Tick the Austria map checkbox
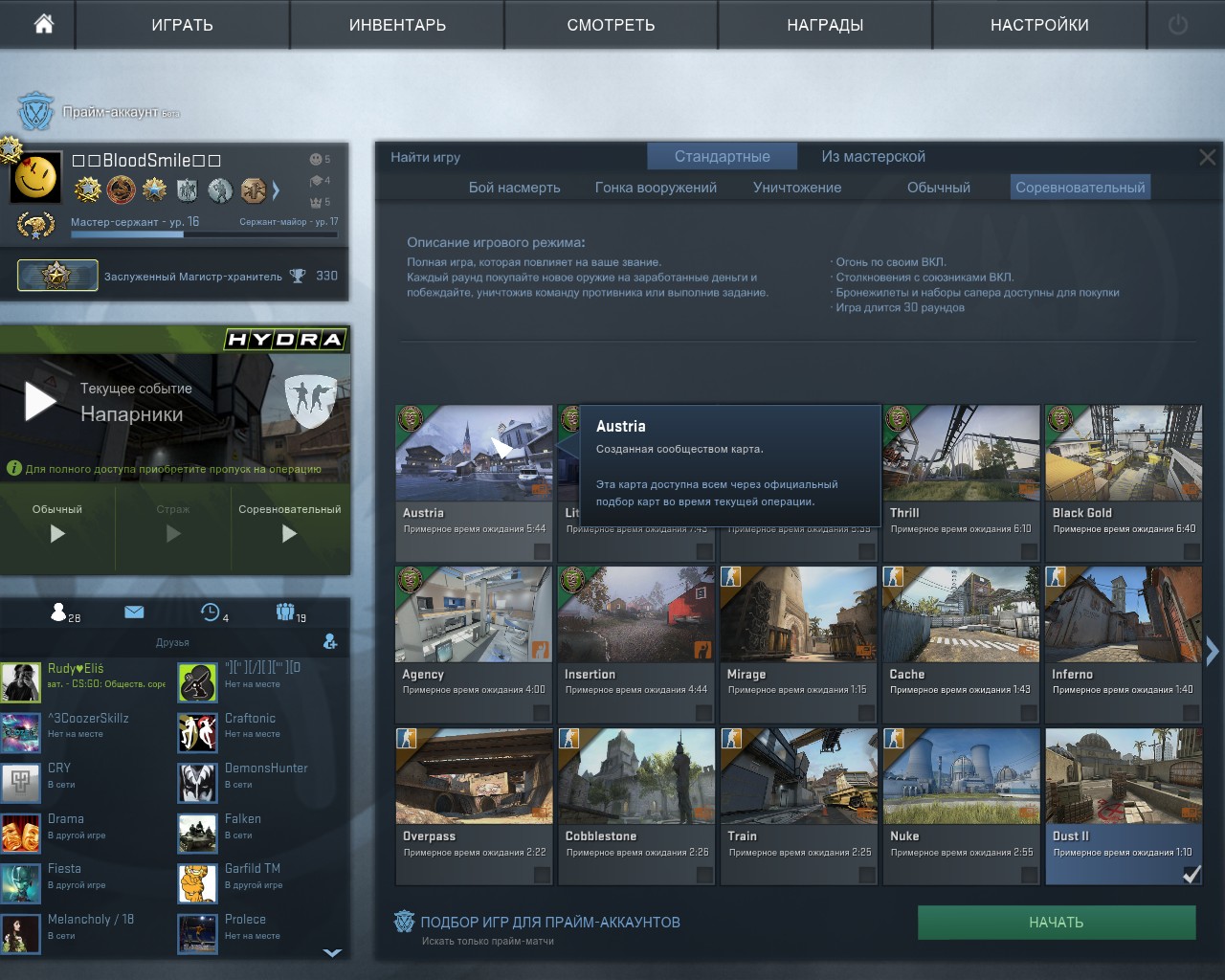This screenshot has height=980, width=1225. (542, 551)
